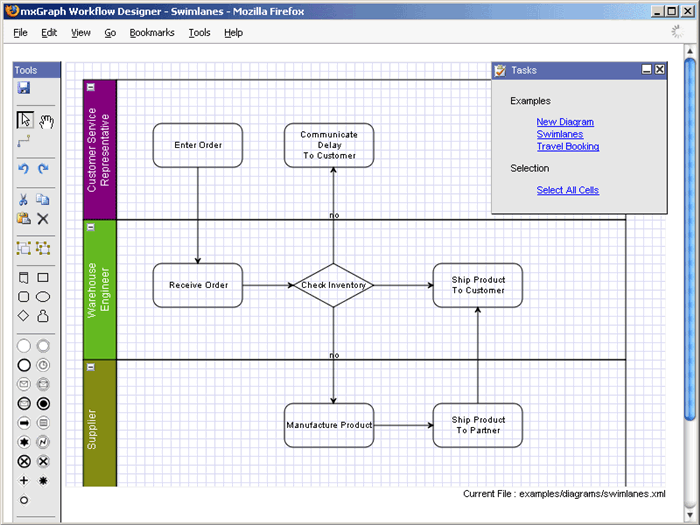Collapse the Customer Service Representative swimlane
Image resolution: width=700 pixels, height=525 pixels.
pyautogui.click(x=91, y=87)
